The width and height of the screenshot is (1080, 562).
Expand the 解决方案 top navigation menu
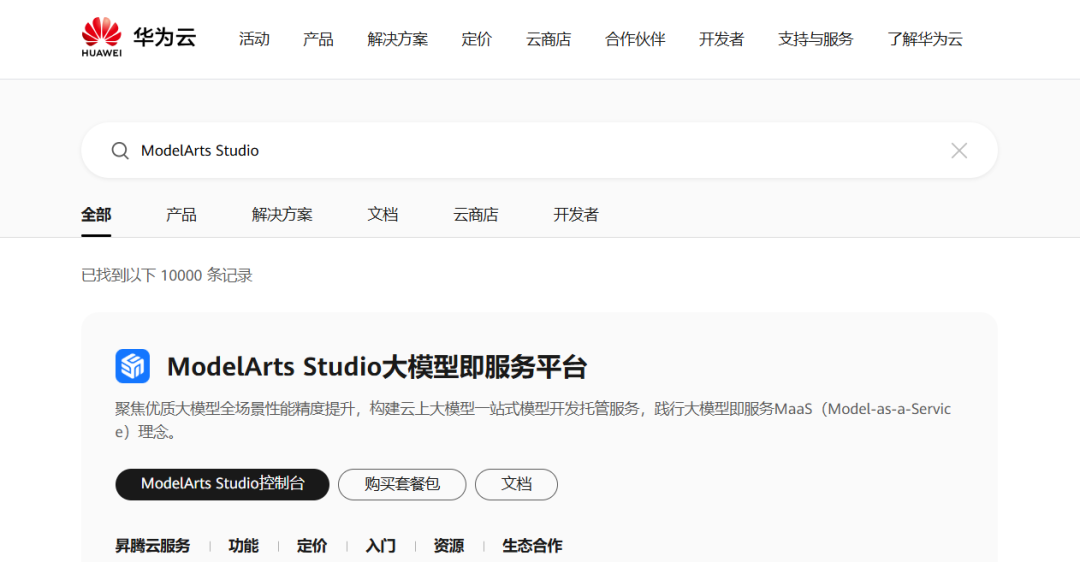click(x=397, y=39)
